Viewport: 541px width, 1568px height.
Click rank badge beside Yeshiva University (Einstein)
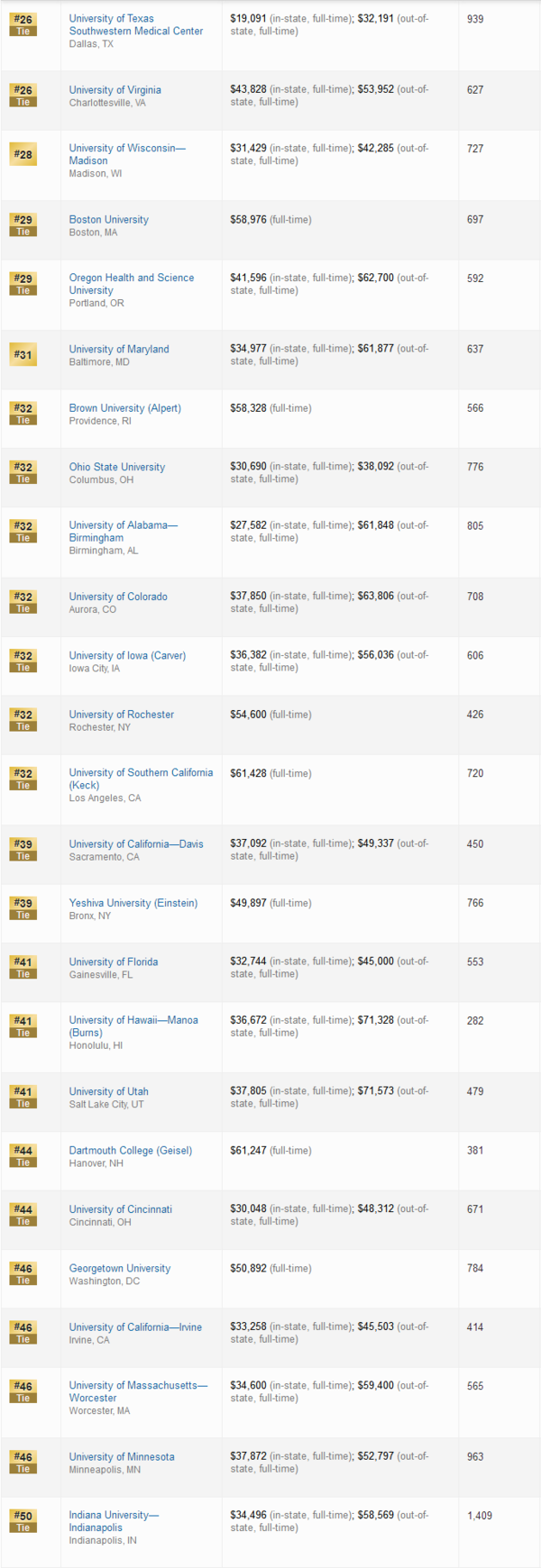click(23, 907)
